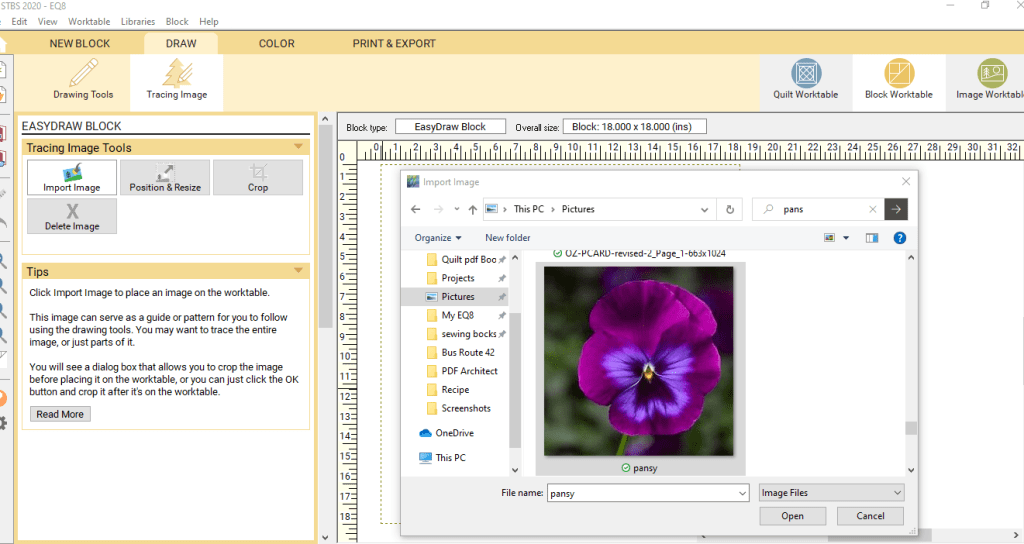Collapse the Tracing Image Tools panel
1024x544 pixels.
(298, 147)
